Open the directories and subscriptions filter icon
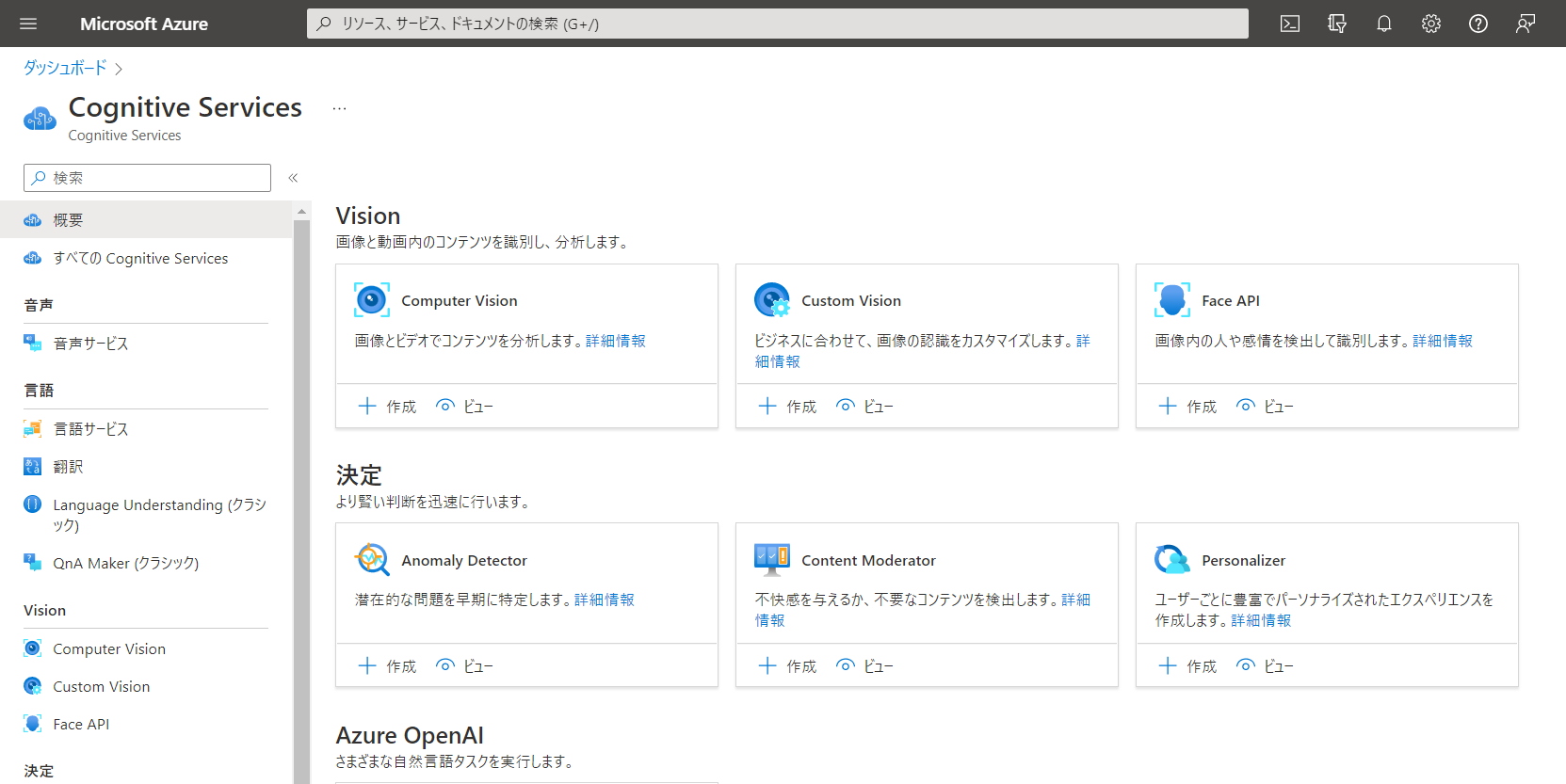The height and width of the screenshot is (784, 1566). 1337,24
